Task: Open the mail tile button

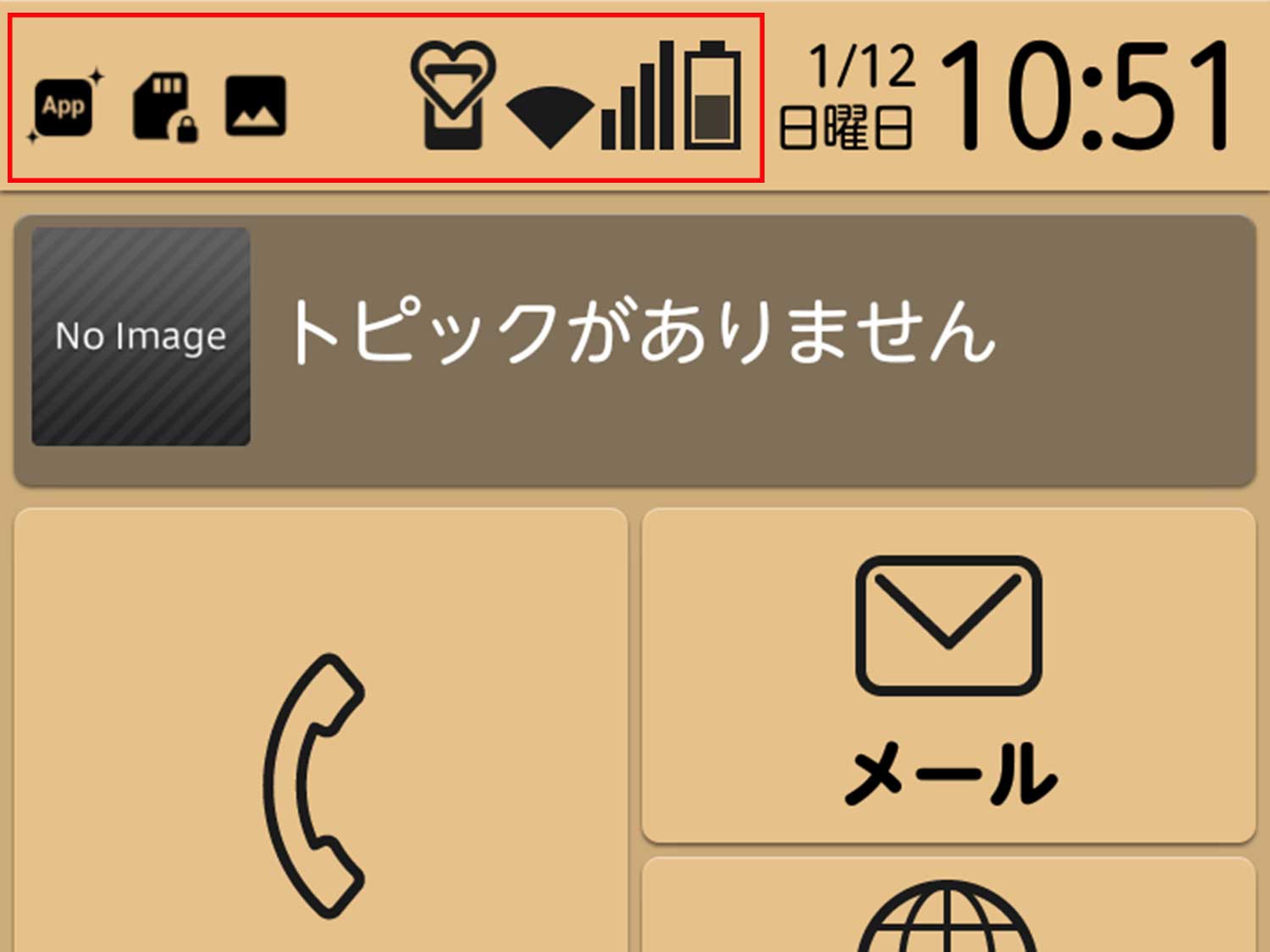Action: tap(948, 675)
